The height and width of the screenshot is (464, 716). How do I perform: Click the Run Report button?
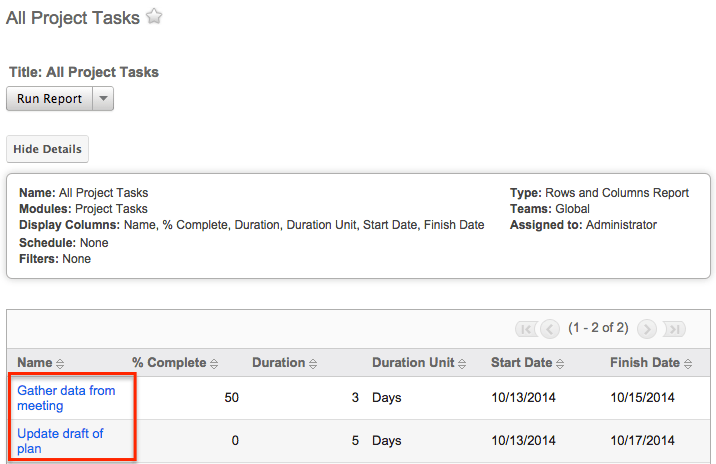(x=50, y=99)
